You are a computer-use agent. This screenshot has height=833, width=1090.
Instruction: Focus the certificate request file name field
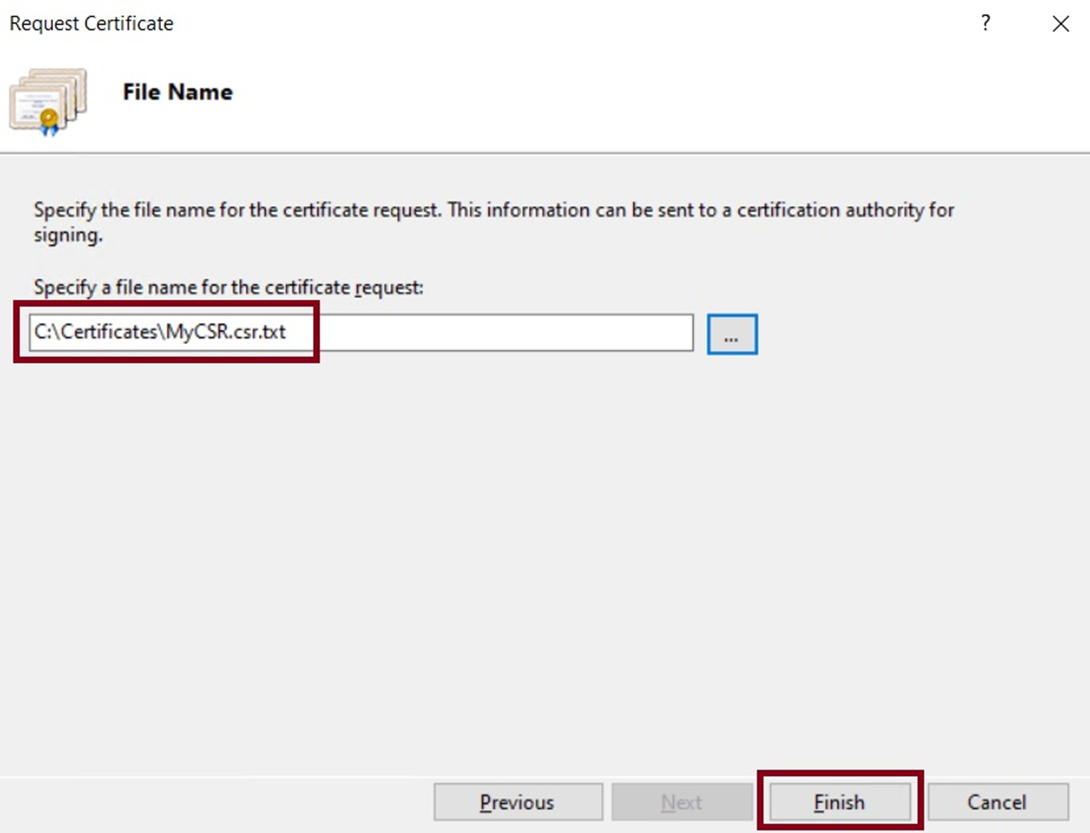point(360,333)
